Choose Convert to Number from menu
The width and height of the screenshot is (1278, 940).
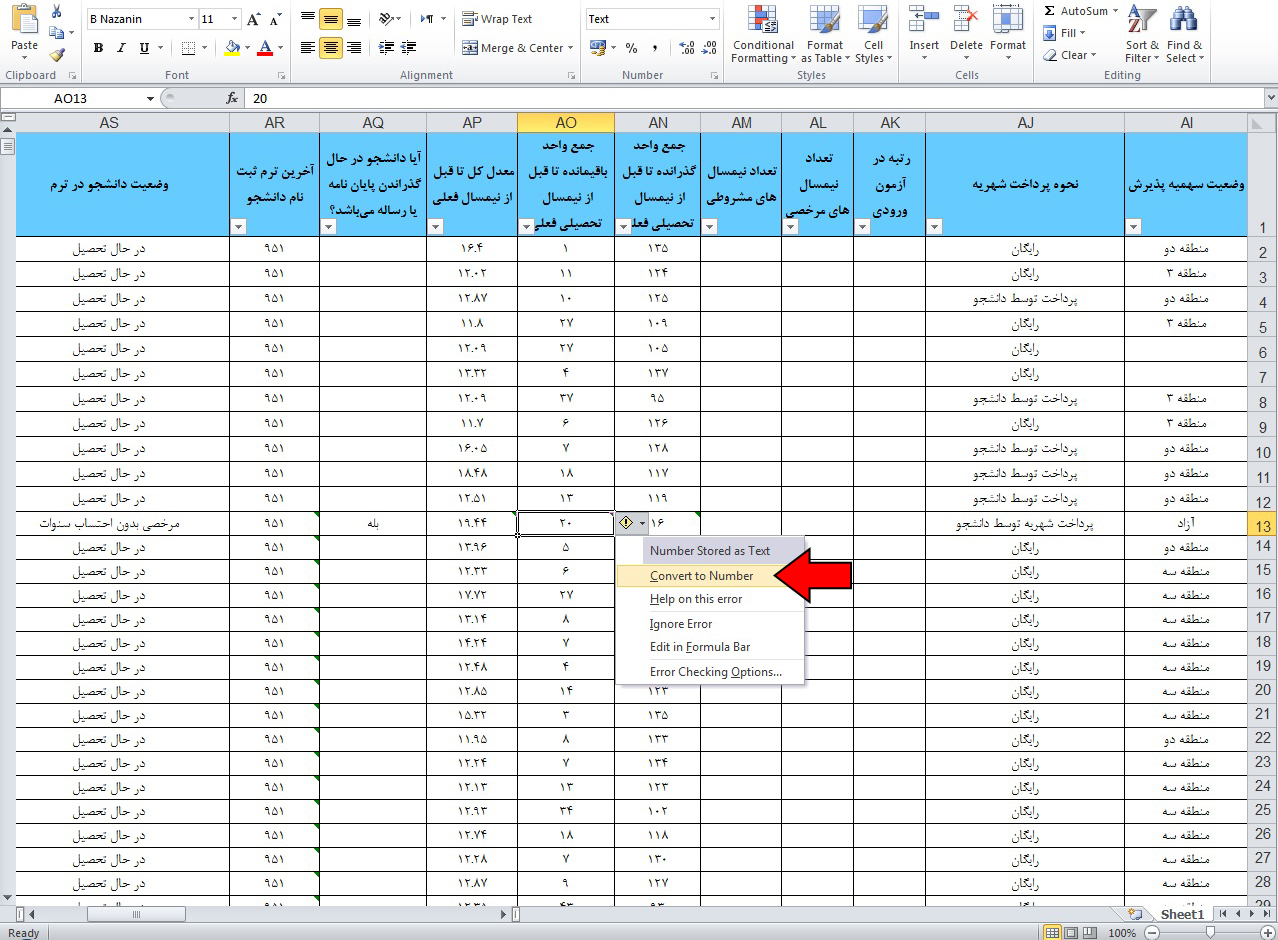(x=701, y=576)
